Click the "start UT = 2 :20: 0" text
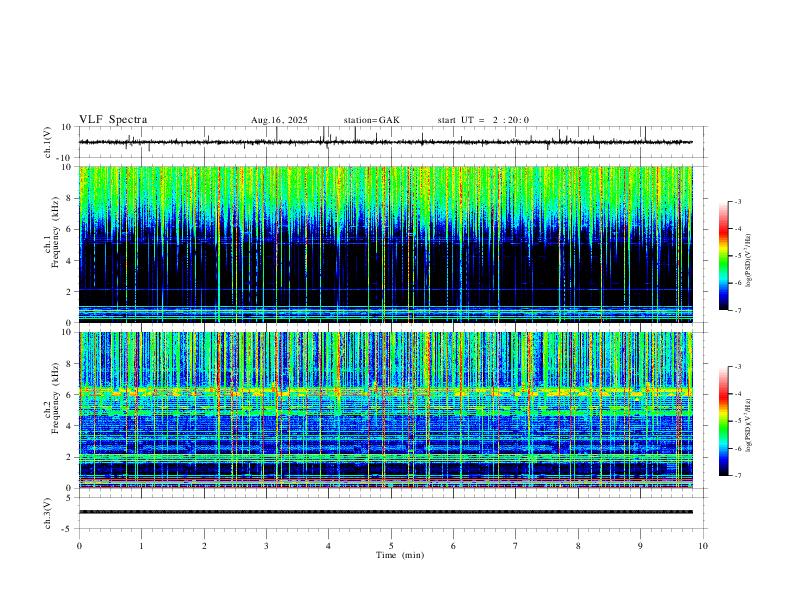 (x=483, y=120)
